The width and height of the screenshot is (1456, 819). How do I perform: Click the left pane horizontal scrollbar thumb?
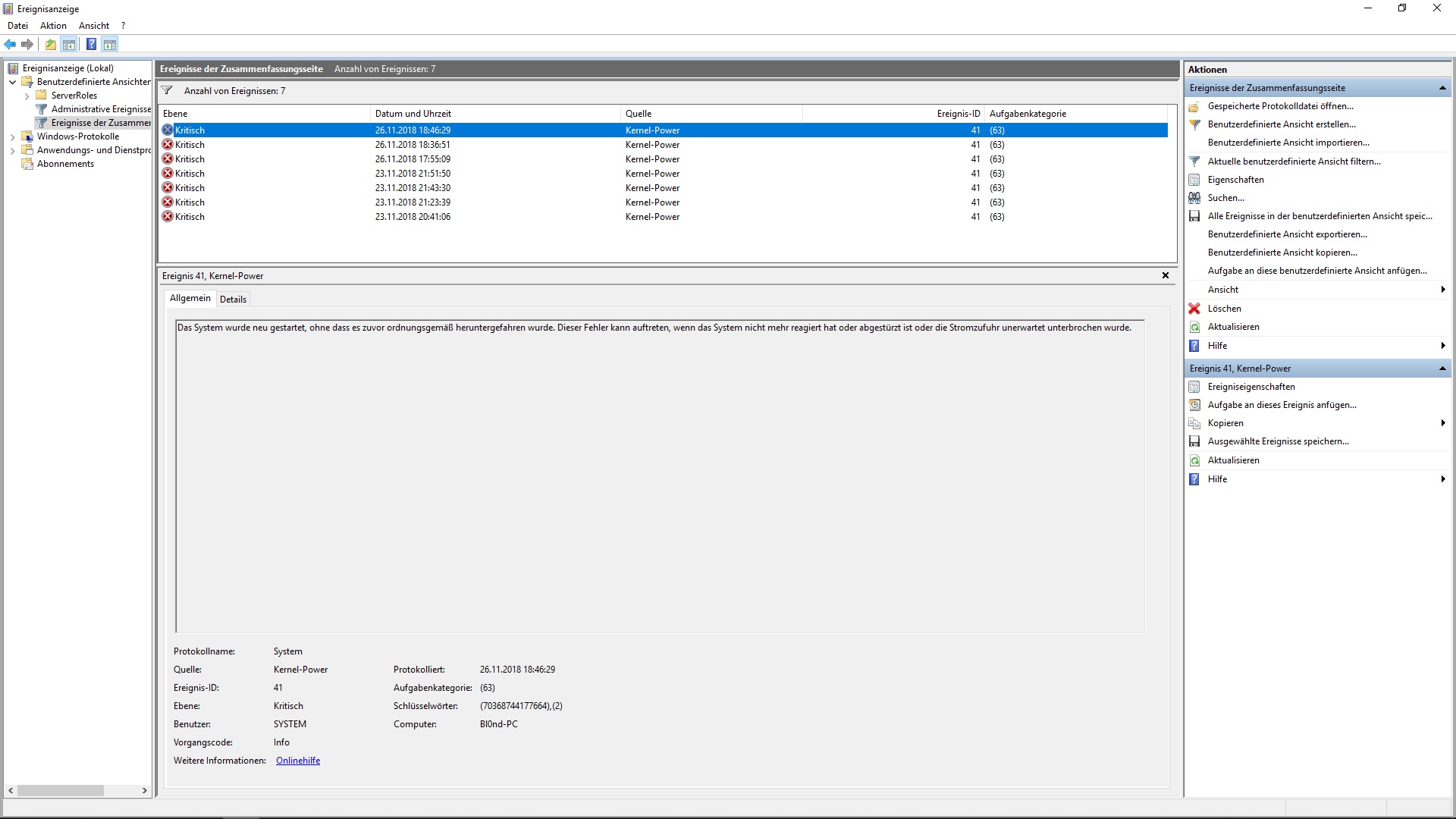[x=61, y=790]
